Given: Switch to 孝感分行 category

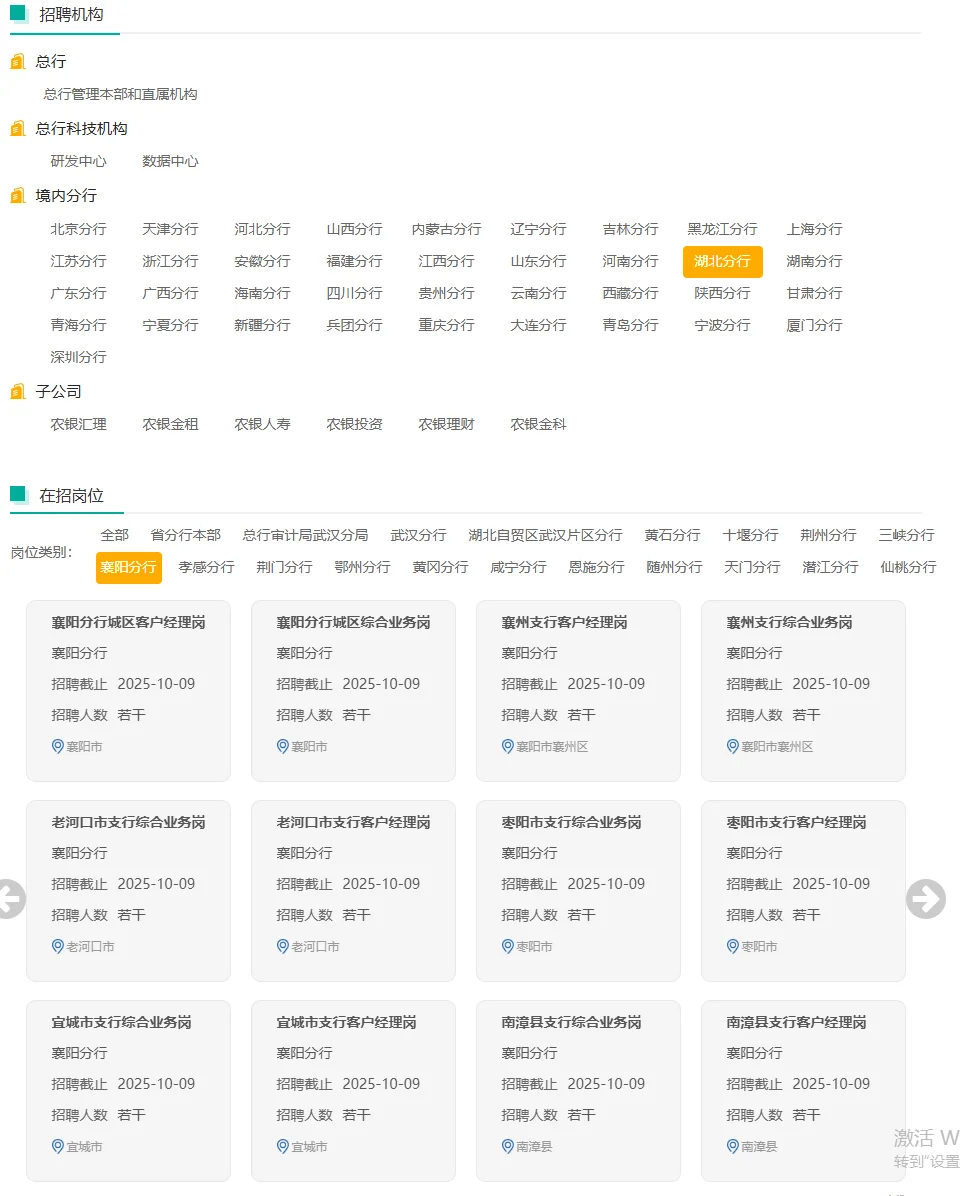Looking at the screenshot, I should point(206,567).
